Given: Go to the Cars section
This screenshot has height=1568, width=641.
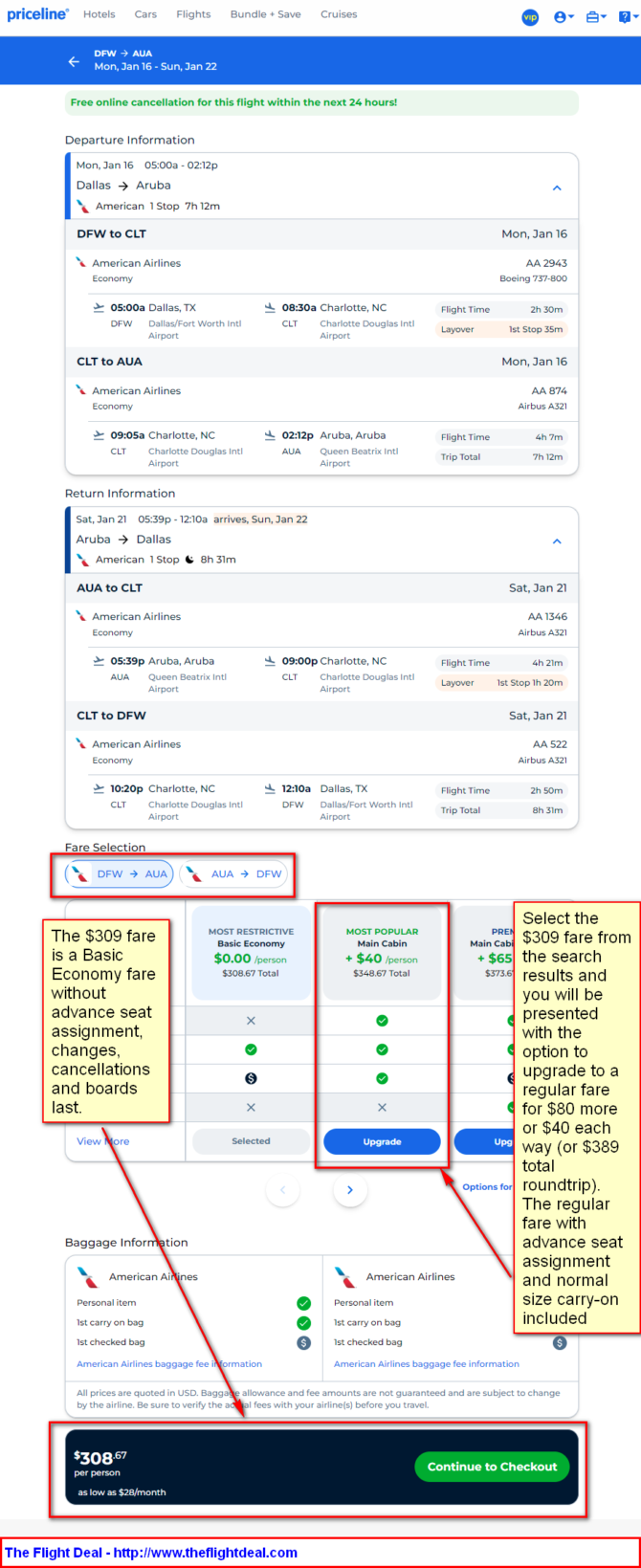Looking at the screenshot, I should pos(145,14).
